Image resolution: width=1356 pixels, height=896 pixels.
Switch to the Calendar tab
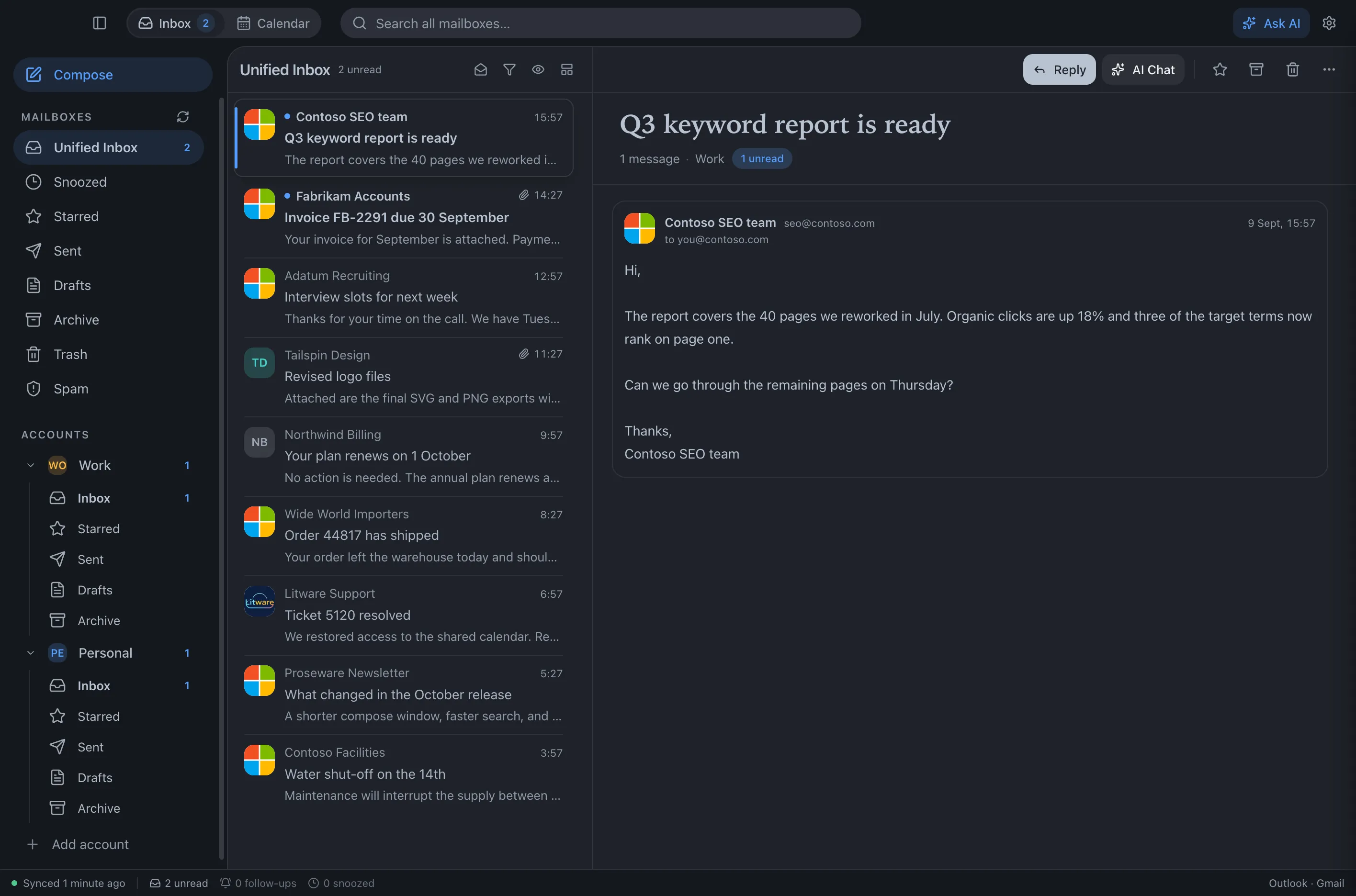pos(273,23)
